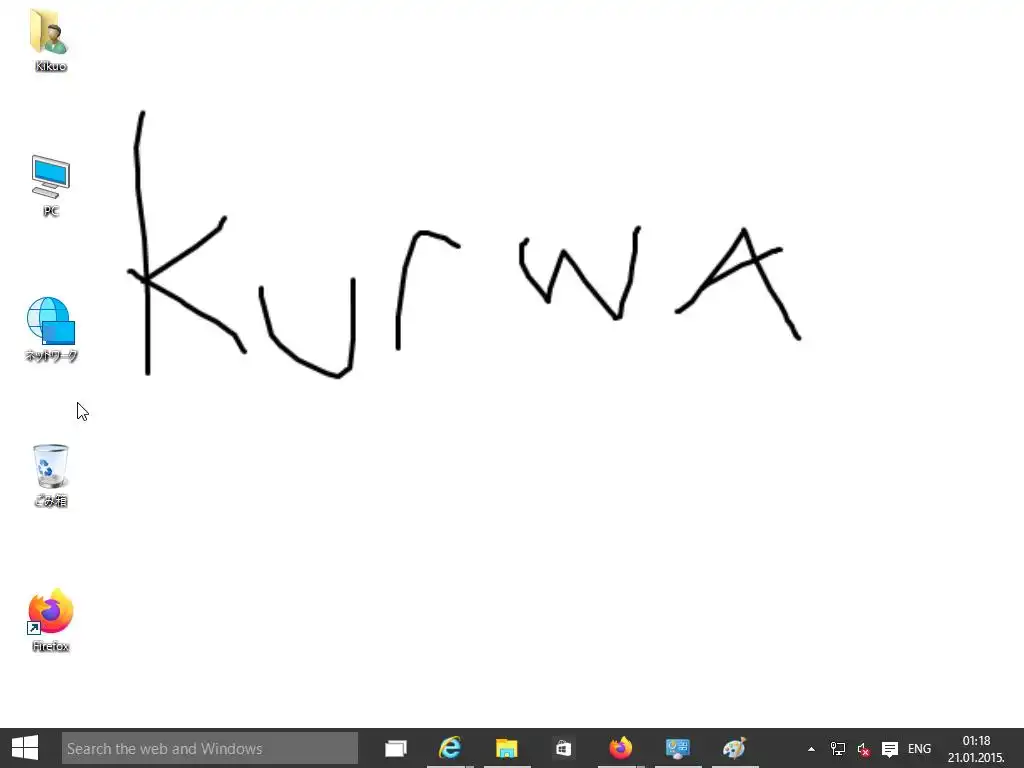Open the Control Panel taskbar icon
Viewport: 1024px width, 768px height.
[677, 748]
